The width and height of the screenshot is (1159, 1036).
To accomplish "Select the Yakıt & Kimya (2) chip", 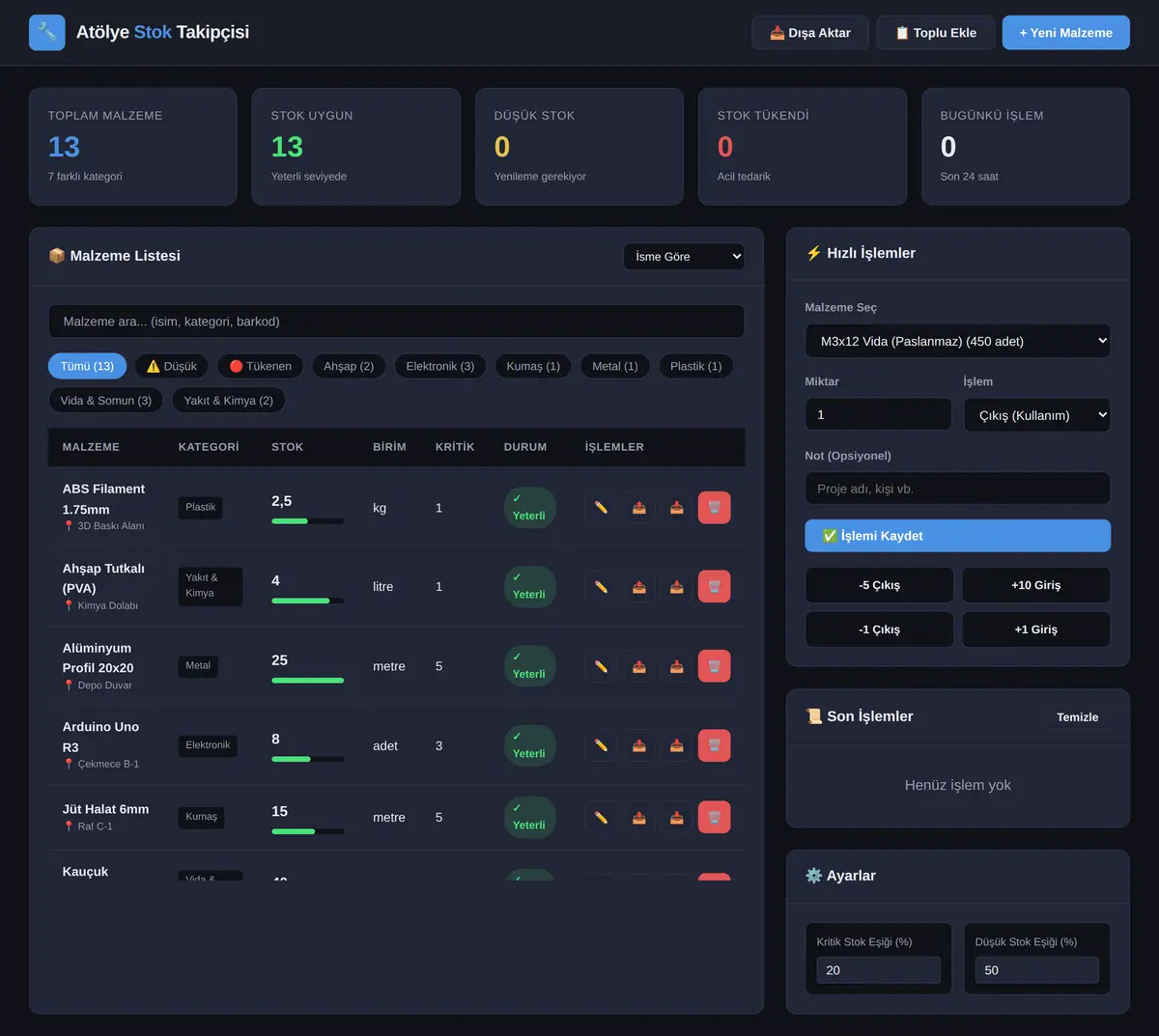I will click(228, 401).
